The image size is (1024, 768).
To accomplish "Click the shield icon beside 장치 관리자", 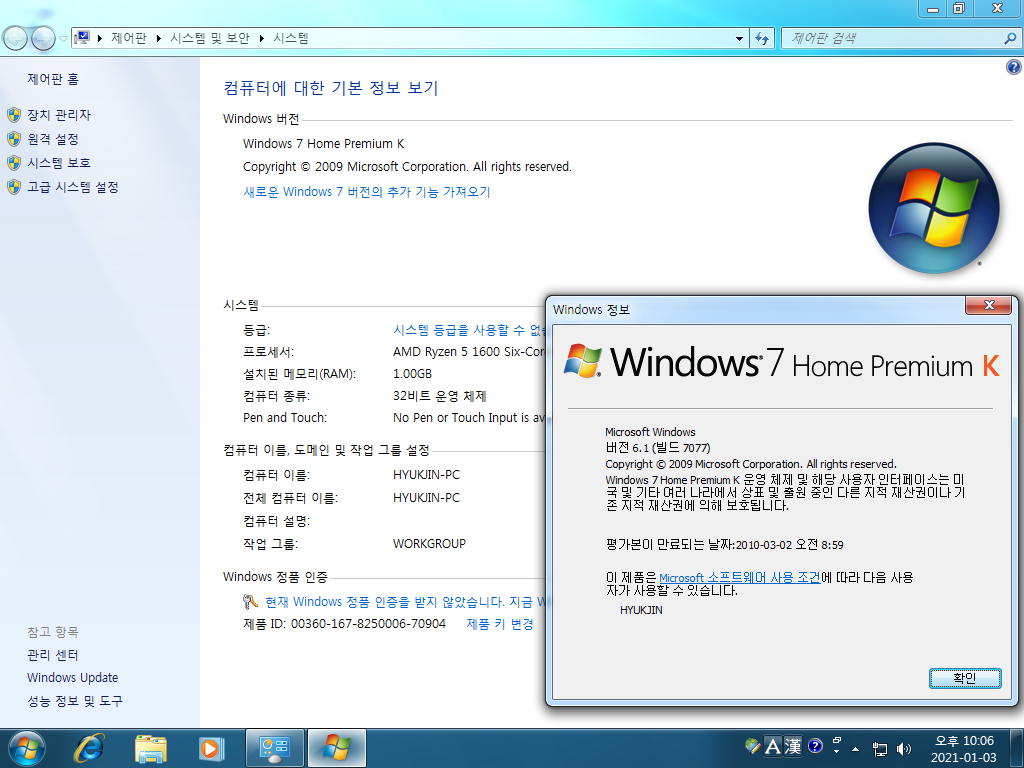I will click(x=14, y=116).
